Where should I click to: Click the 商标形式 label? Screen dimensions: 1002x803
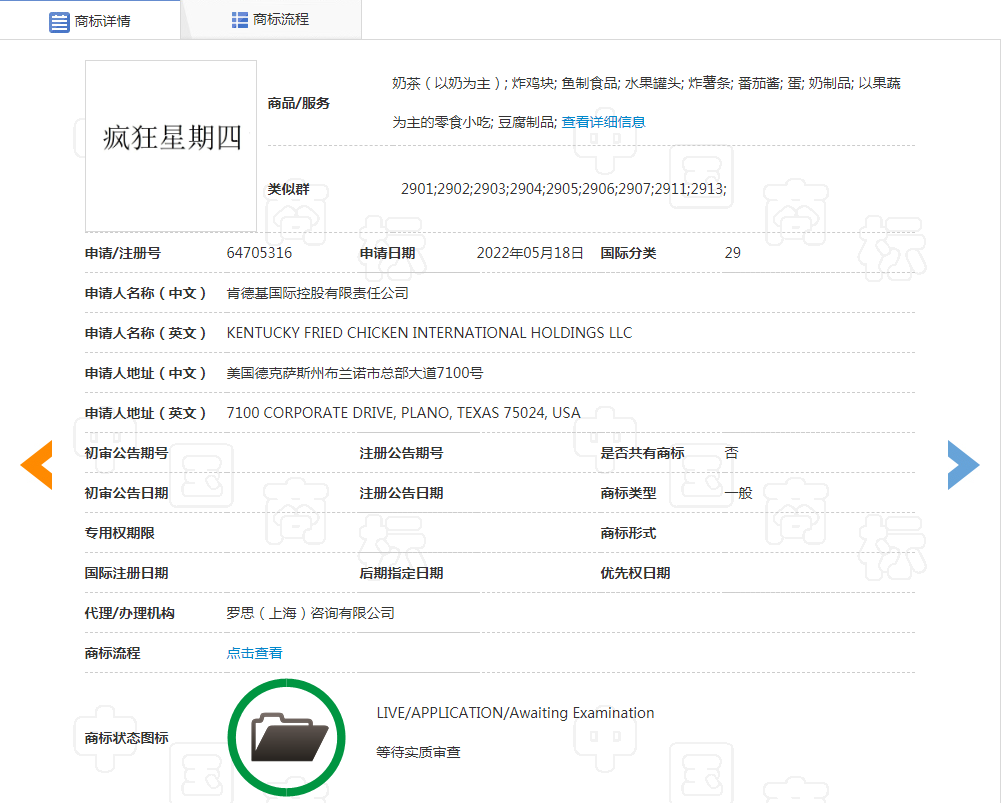628,533
